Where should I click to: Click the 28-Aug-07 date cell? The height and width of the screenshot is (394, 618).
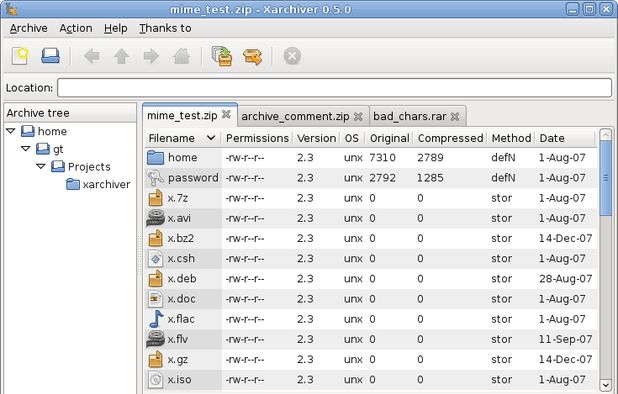(x=565, y=279)
